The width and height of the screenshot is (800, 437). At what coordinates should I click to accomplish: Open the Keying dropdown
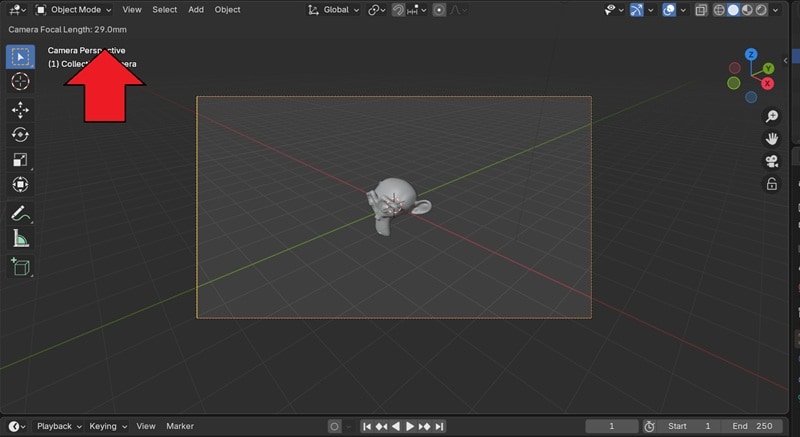point(108,426)
